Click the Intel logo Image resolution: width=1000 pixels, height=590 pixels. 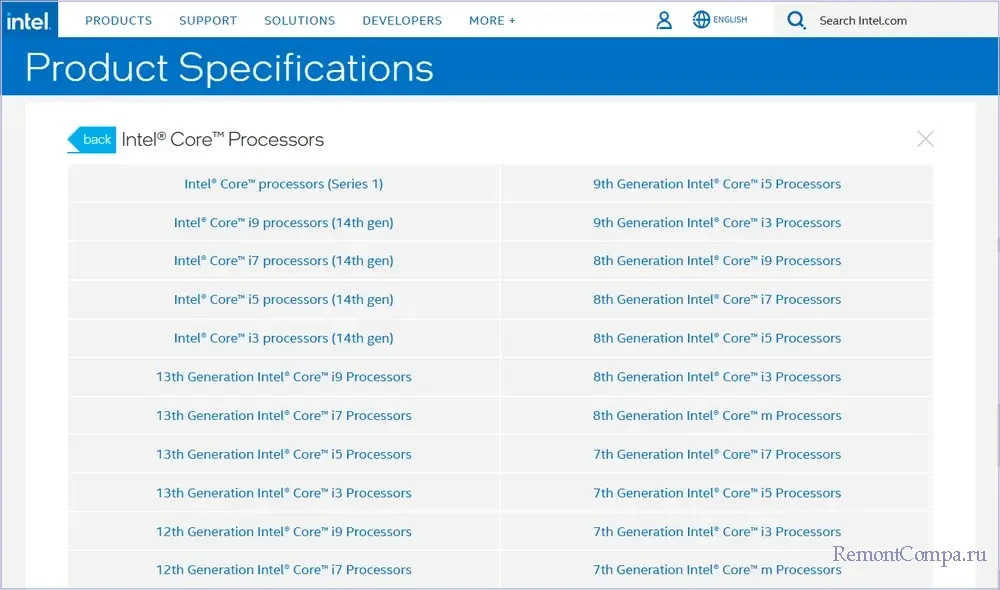click(29, 19)
